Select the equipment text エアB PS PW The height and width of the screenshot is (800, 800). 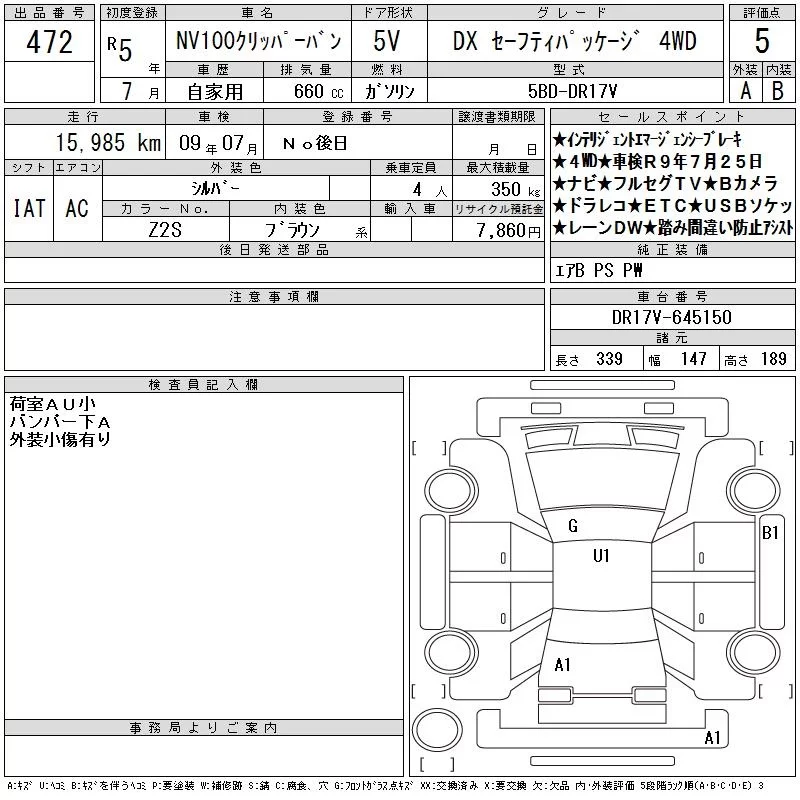[x=598, y=270]
